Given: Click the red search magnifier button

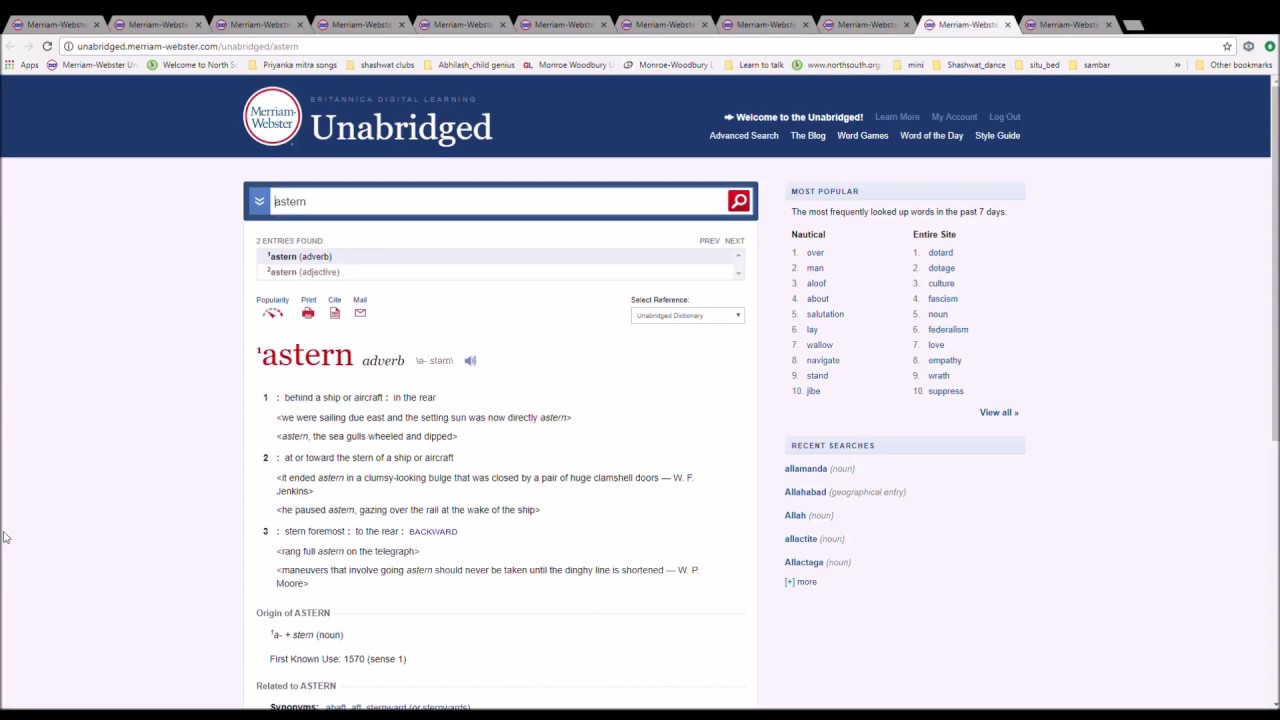Looking at the screenshot, I should [738, 201].
